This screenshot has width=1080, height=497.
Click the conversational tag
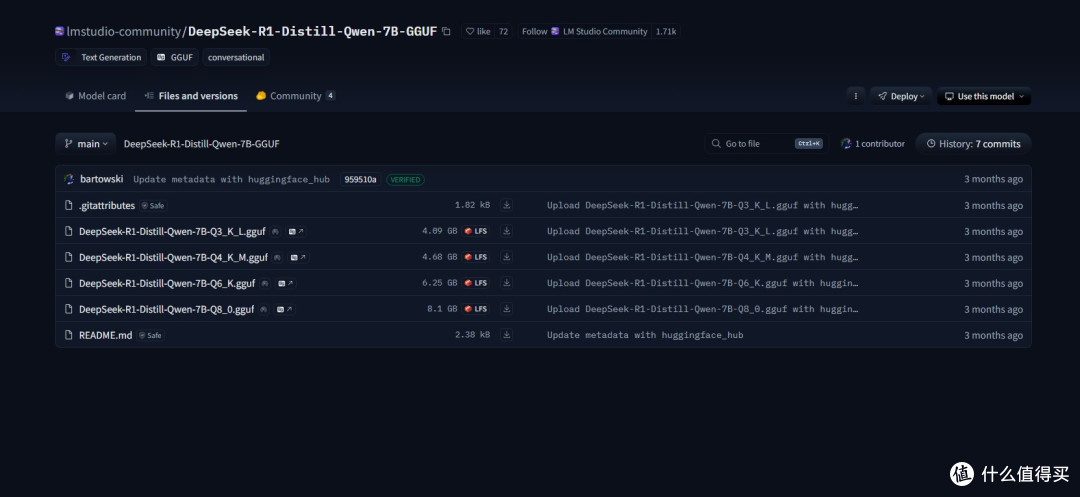[236, 57]
